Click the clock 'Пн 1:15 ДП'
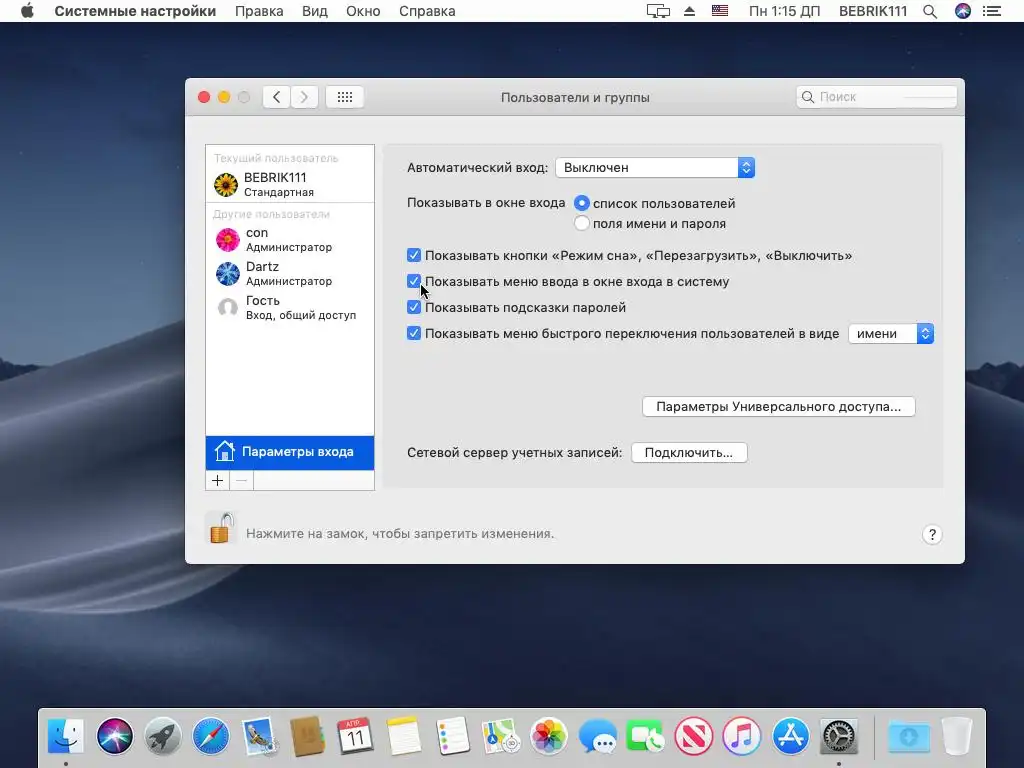The width and height of the screenshot is (1024, 768). click(784, 11)
